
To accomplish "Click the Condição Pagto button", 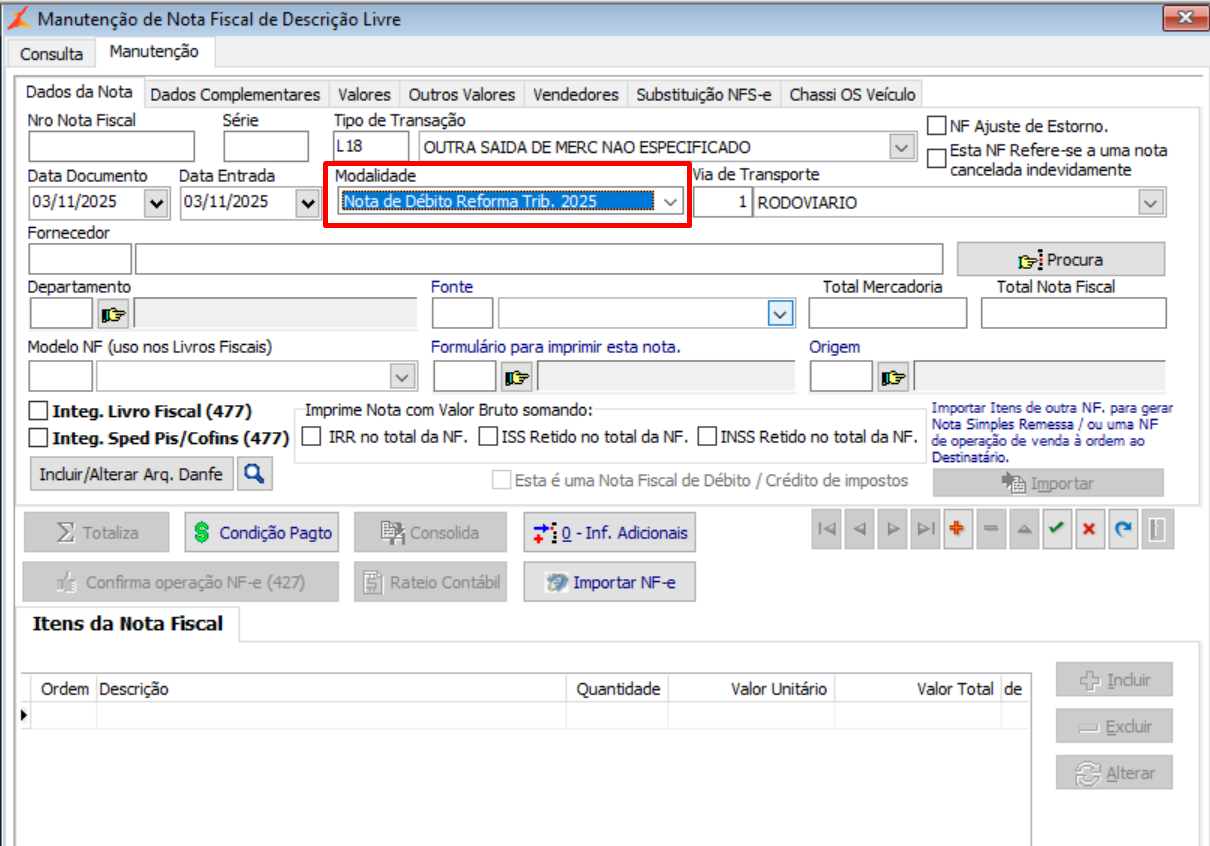I will pos(261,533).
